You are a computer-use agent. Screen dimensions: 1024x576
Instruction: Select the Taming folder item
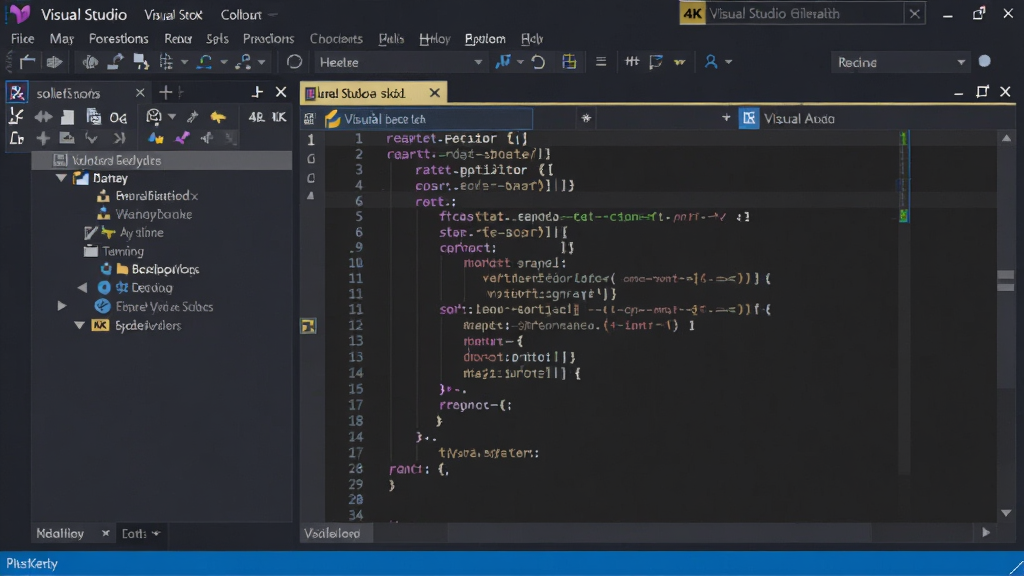click(x=114, y=251)
